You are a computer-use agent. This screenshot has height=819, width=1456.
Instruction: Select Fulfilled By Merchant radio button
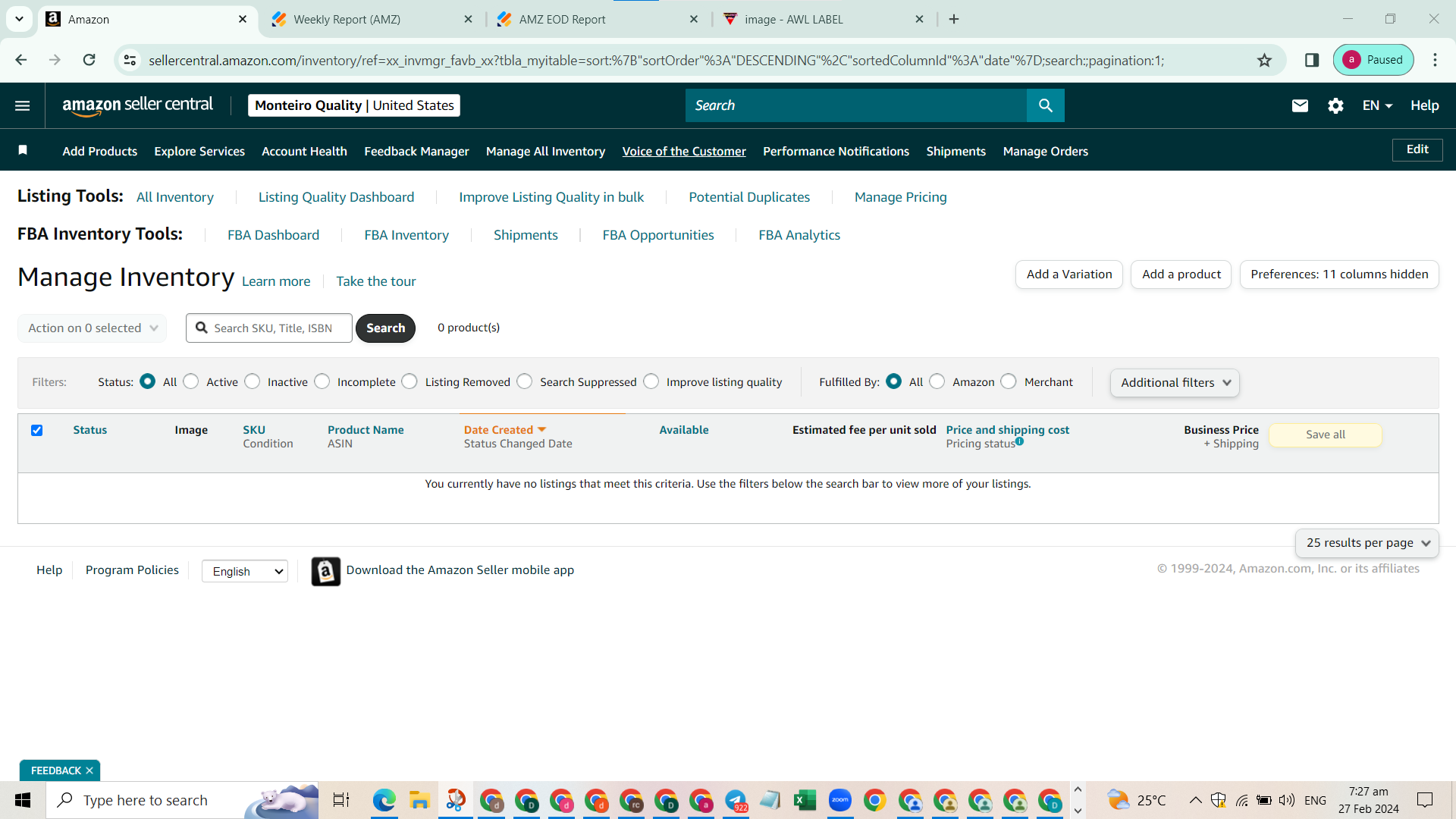pyautogui.click(x=1009, y=381)
